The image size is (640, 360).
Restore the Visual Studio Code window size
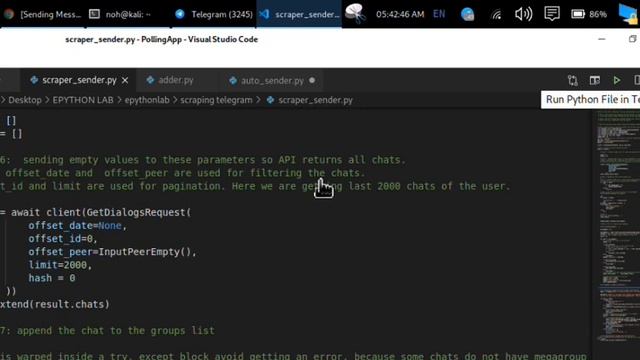tap(633, 39)
